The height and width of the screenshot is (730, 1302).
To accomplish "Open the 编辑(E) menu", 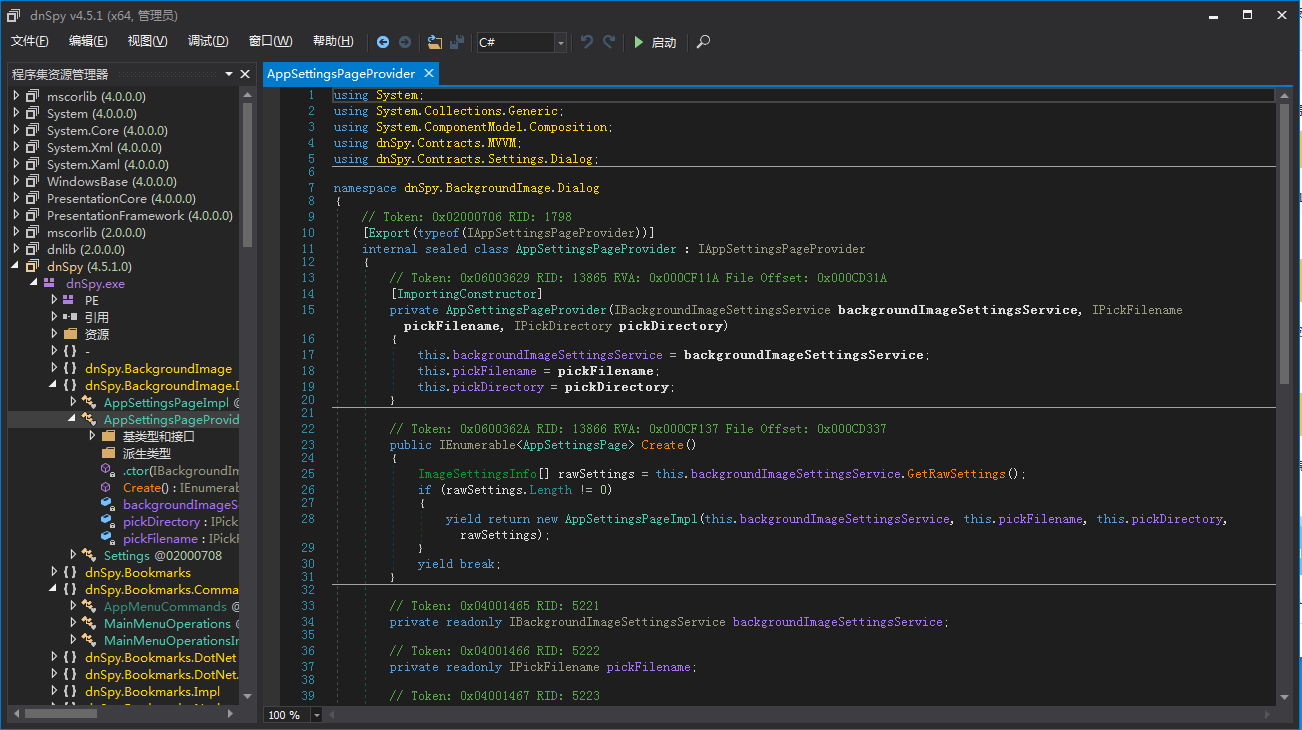I will tap(88, 41).
